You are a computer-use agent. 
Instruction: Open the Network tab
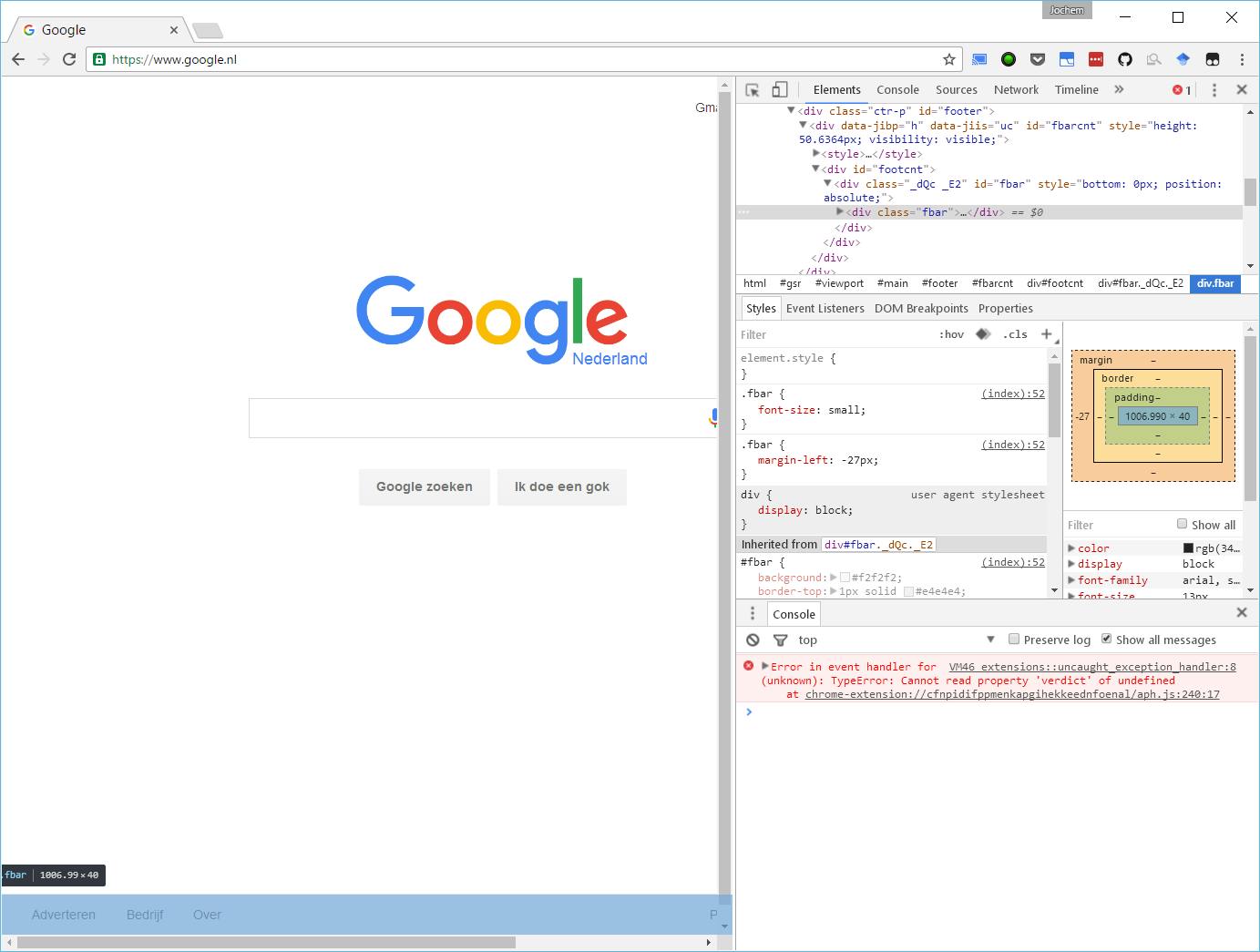click(x=1016, y=89)
